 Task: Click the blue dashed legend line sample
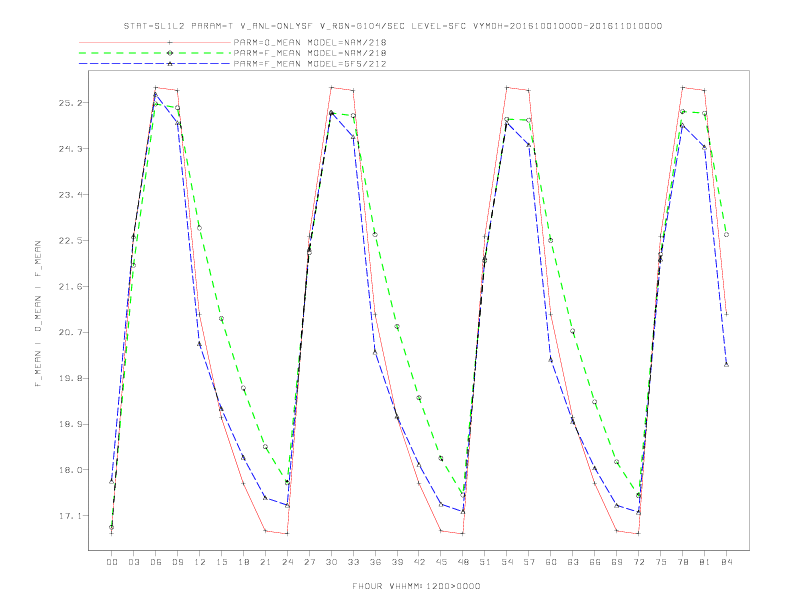155,64
